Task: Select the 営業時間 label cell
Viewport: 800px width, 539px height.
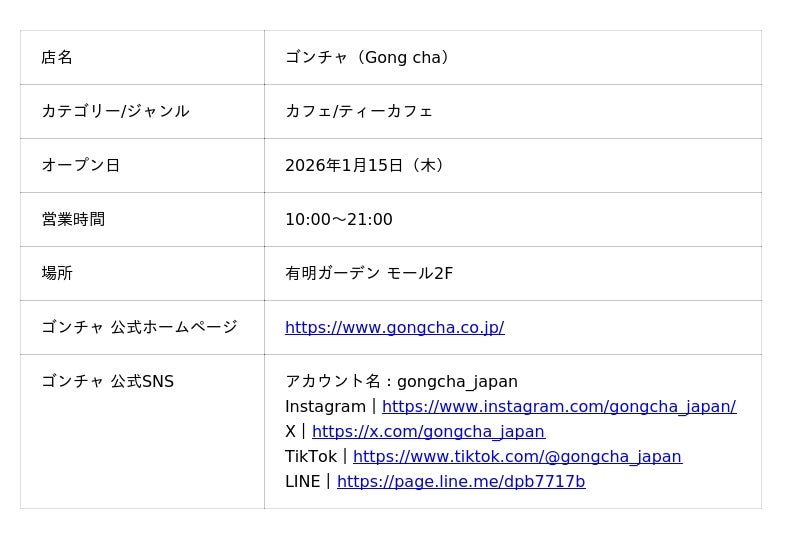Action: coord(73,220)
